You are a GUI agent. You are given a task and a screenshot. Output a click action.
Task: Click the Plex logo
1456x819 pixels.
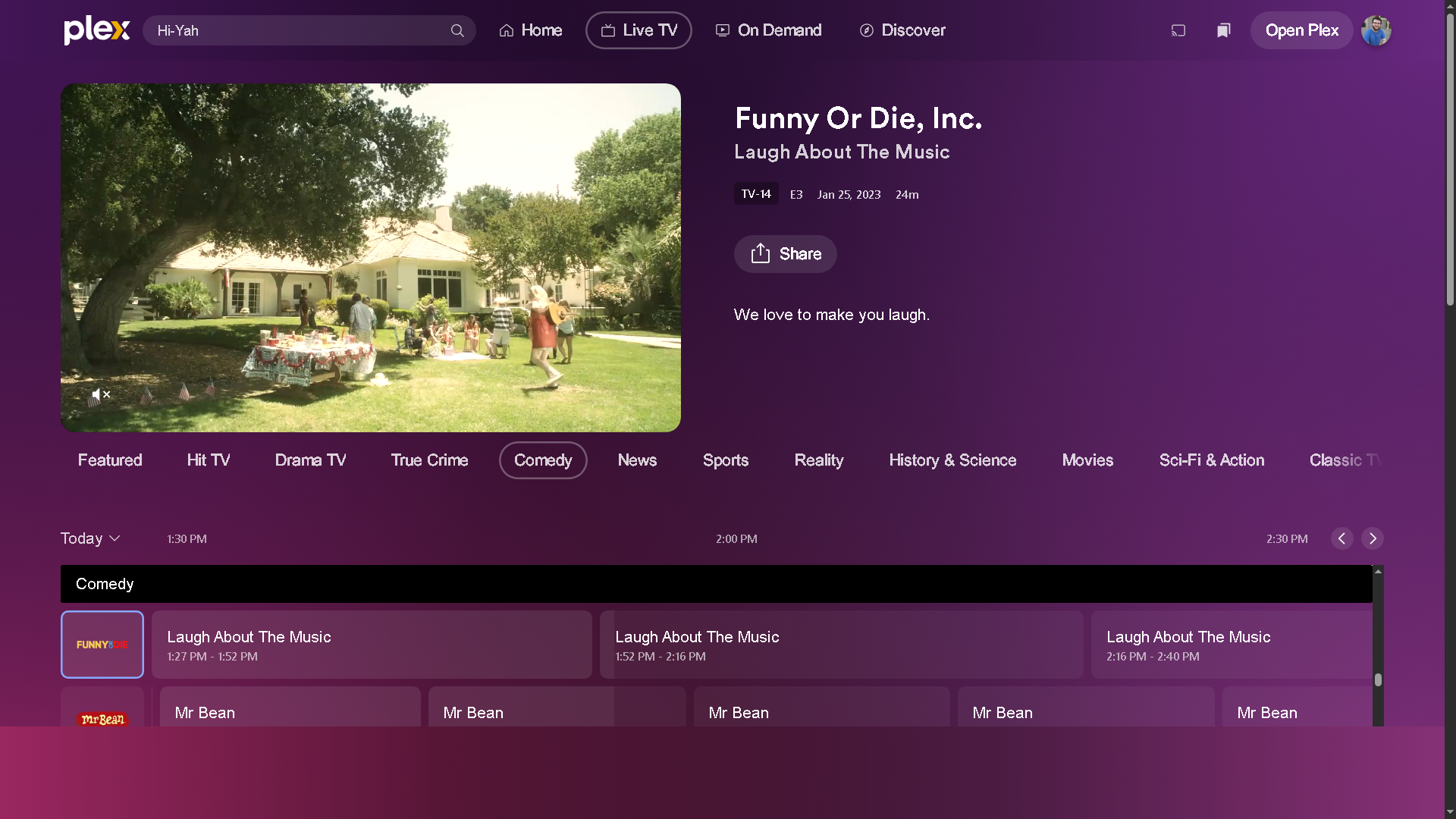(97, 30)
